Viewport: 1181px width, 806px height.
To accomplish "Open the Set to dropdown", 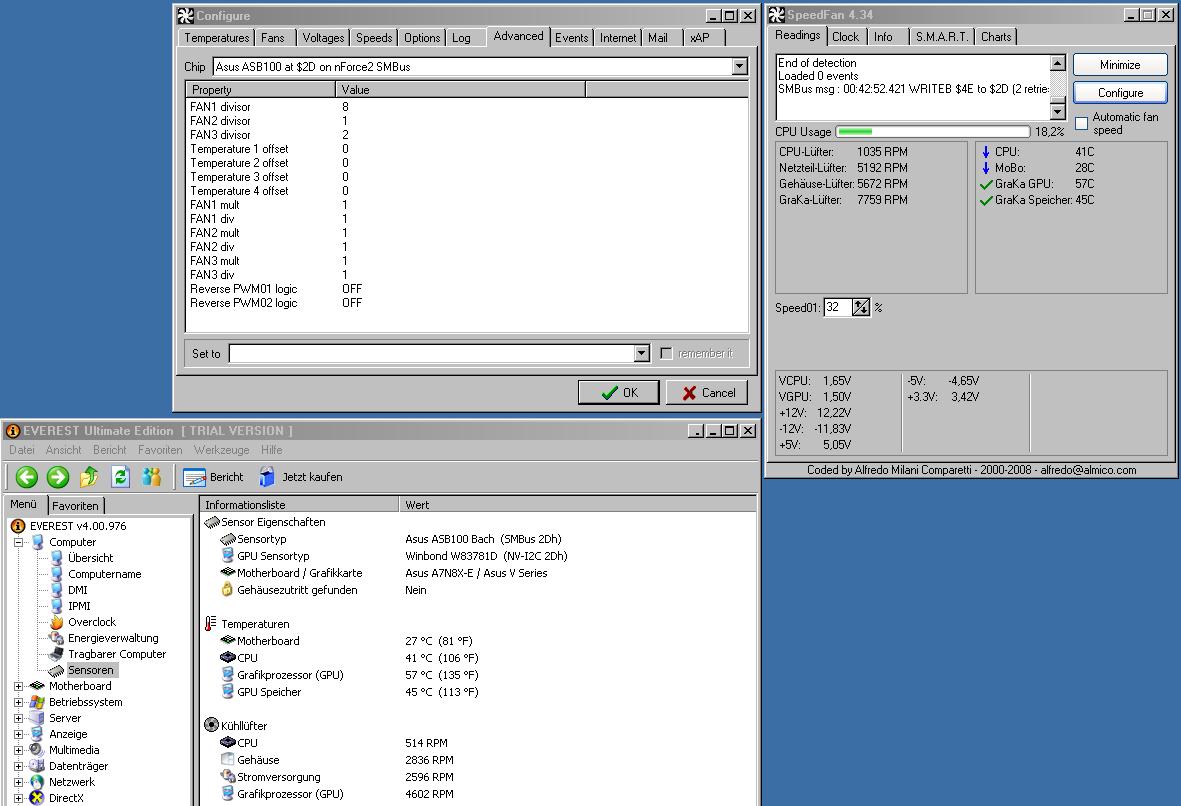I will click(641, 353).
